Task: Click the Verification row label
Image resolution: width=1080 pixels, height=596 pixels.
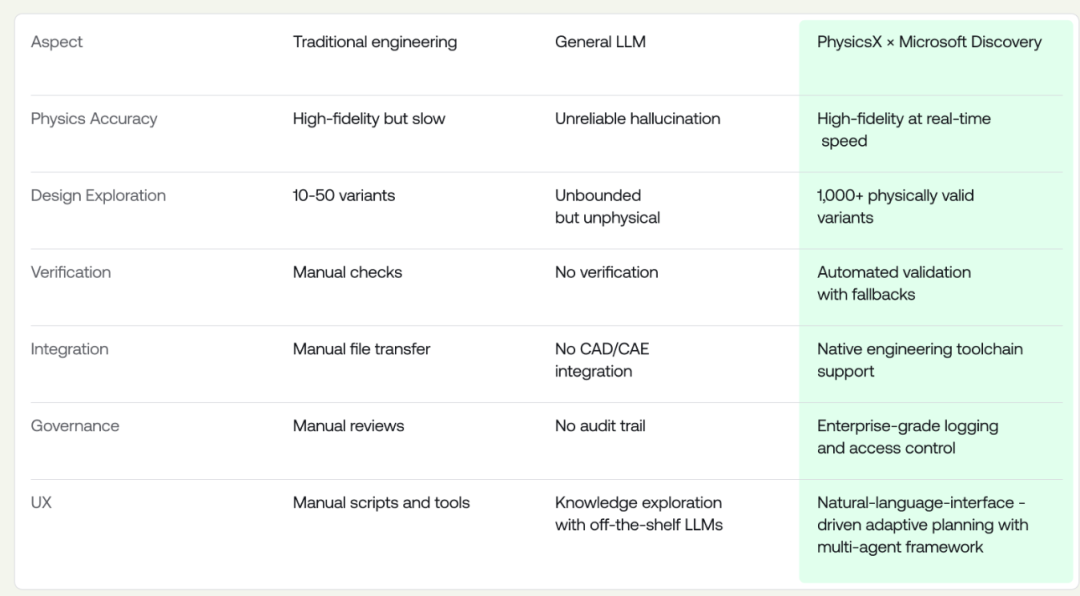Action: tap(70, 272)
